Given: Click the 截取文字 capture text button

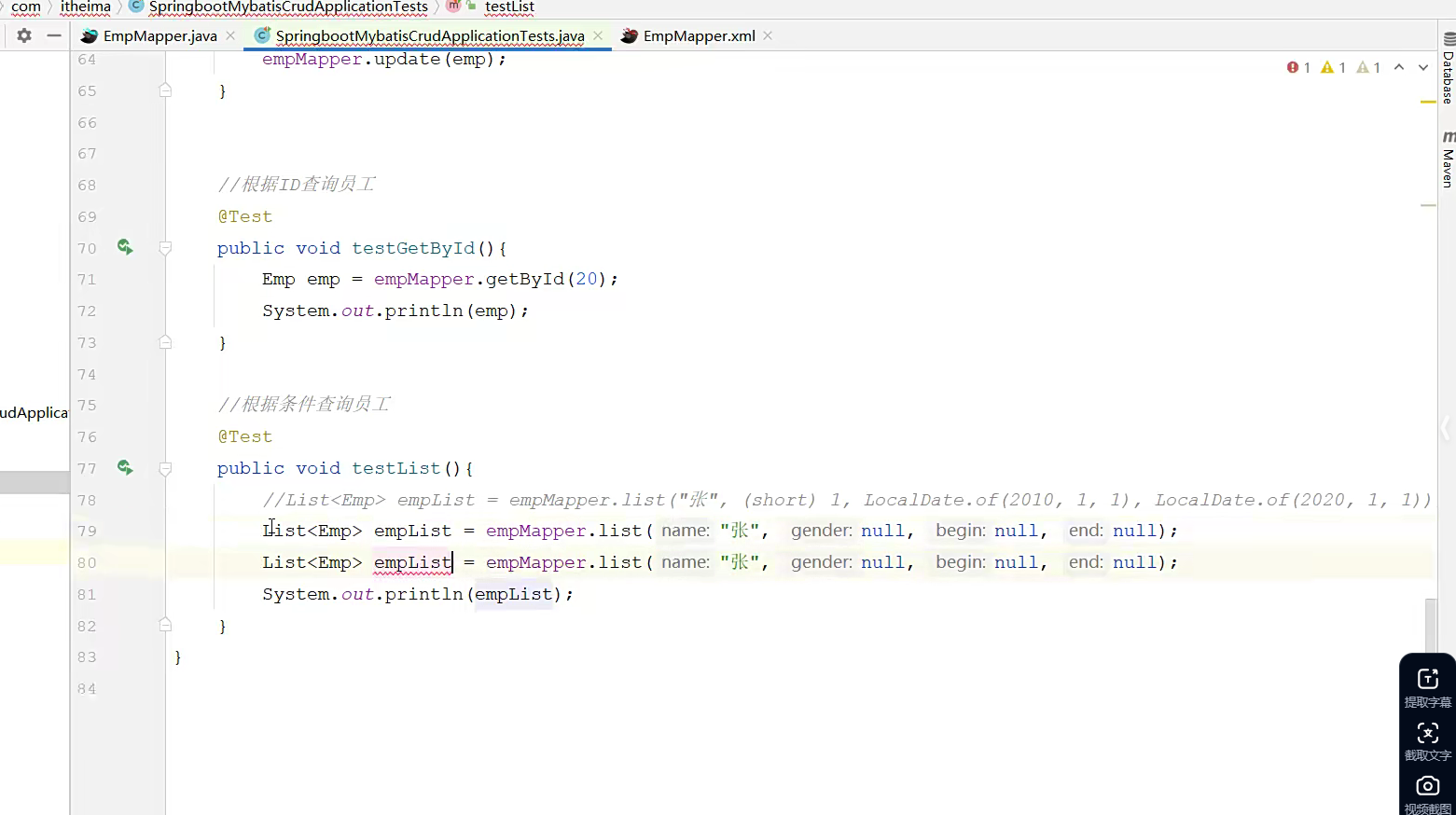Looking at the screenshot, I should tap(1428, 741).
